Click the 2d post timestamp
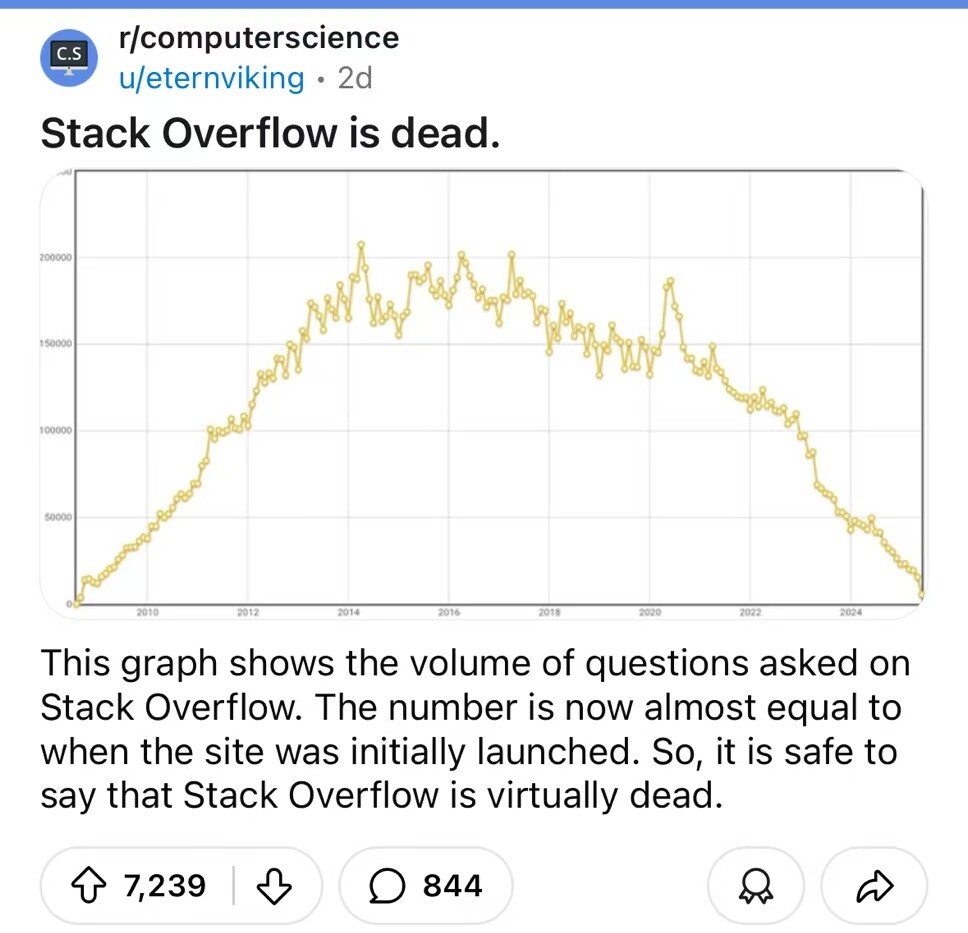The height and width of the screenshot is (933, 968). pyautogui.click(x=355, y=78)
